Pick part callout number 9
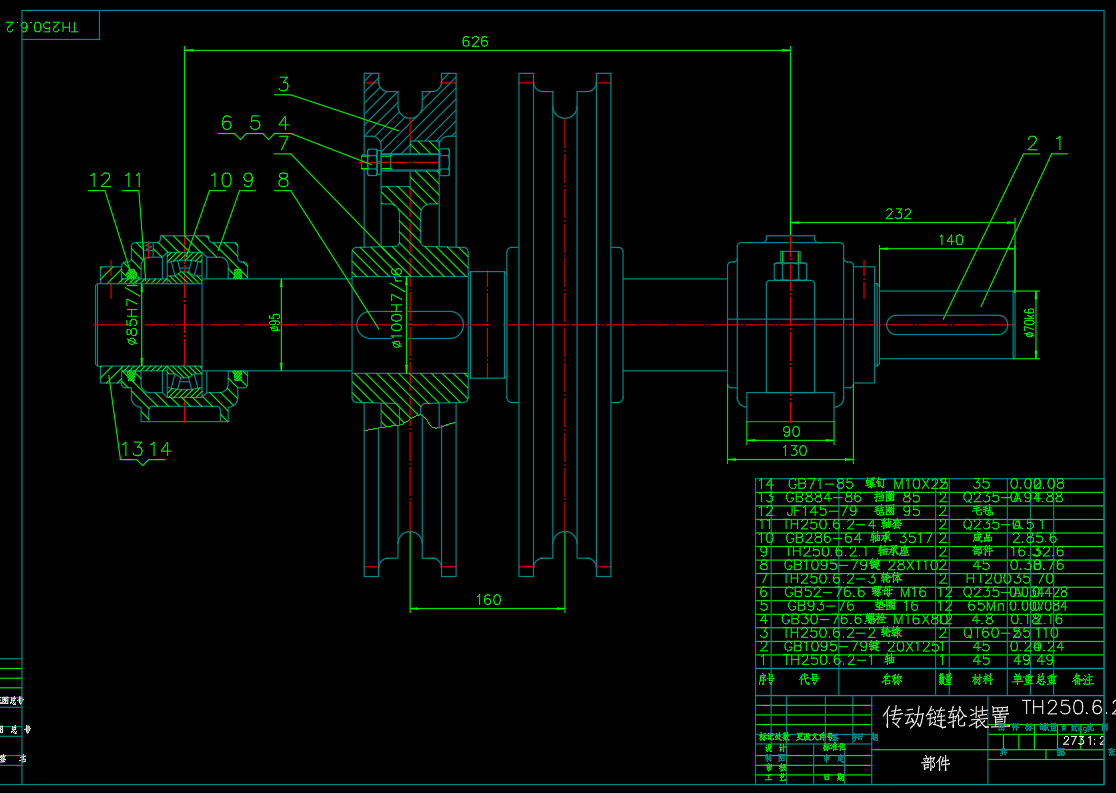The height and width of the screenshot is (793, 1116). (248, 180)
